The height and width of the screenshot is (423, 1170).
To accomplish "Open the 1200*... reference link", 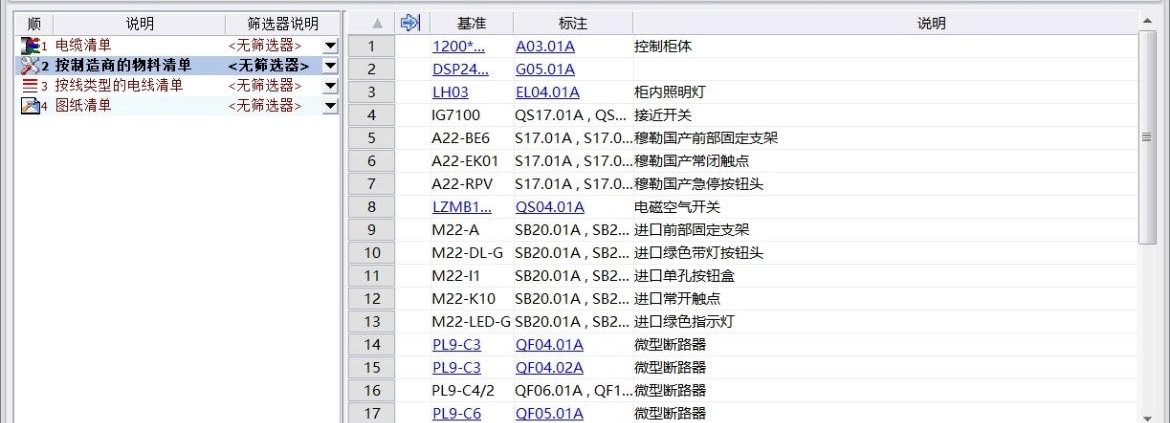I will click(458, 46).
